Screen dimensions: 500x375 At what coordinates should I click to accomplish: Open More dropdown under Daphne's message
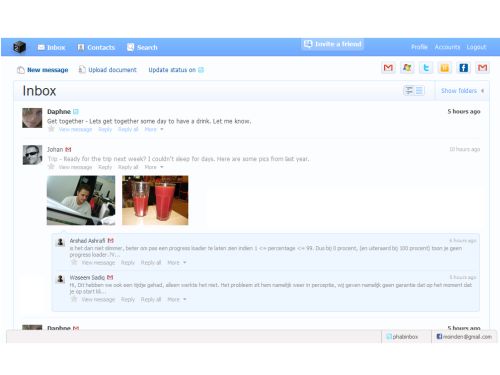154,129
